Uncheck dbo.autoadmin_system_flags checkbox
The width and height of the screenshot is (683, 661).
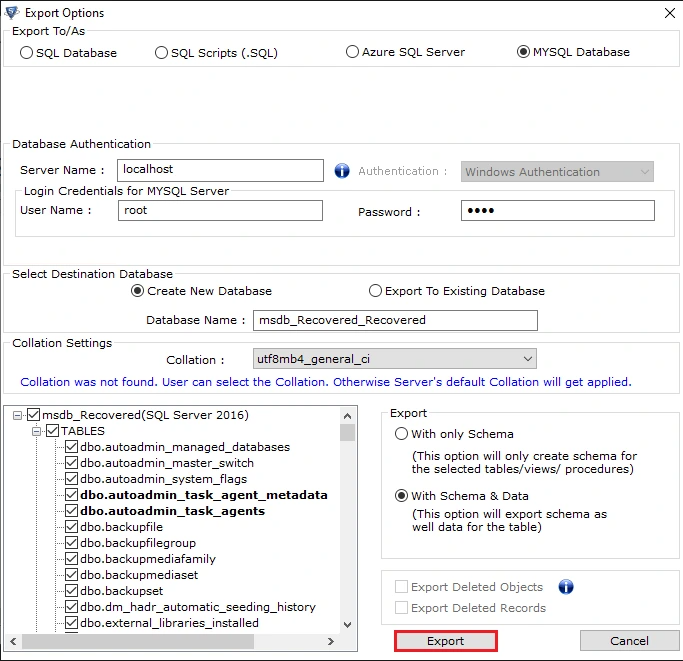pyautogui.click(x=71, y=479)
